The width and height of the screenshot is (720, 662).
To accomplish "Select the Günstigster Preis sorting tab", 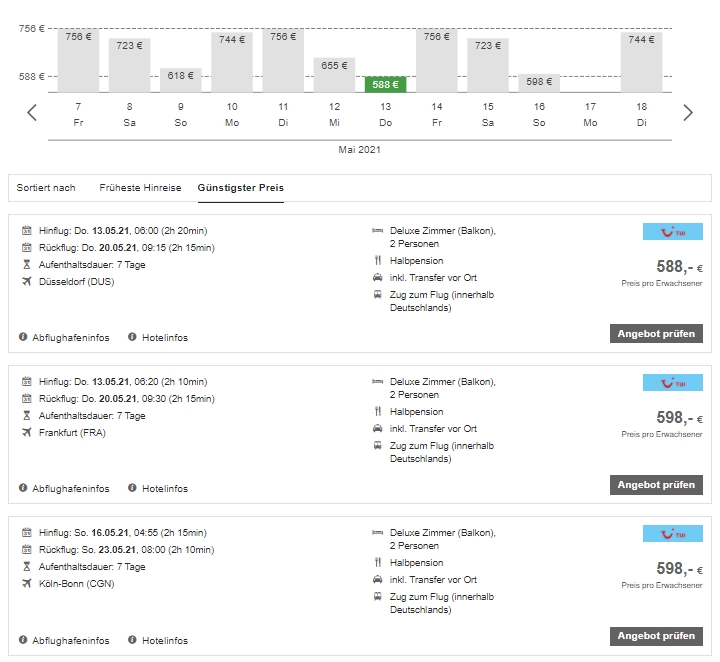I will [240, 188].
